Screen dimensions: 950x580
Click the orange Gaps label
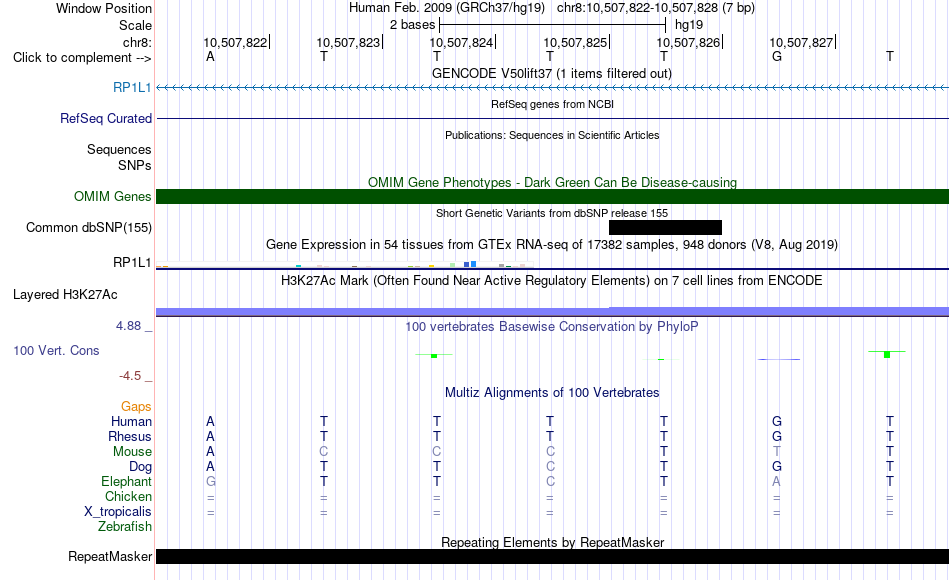(x=136, y=407)
